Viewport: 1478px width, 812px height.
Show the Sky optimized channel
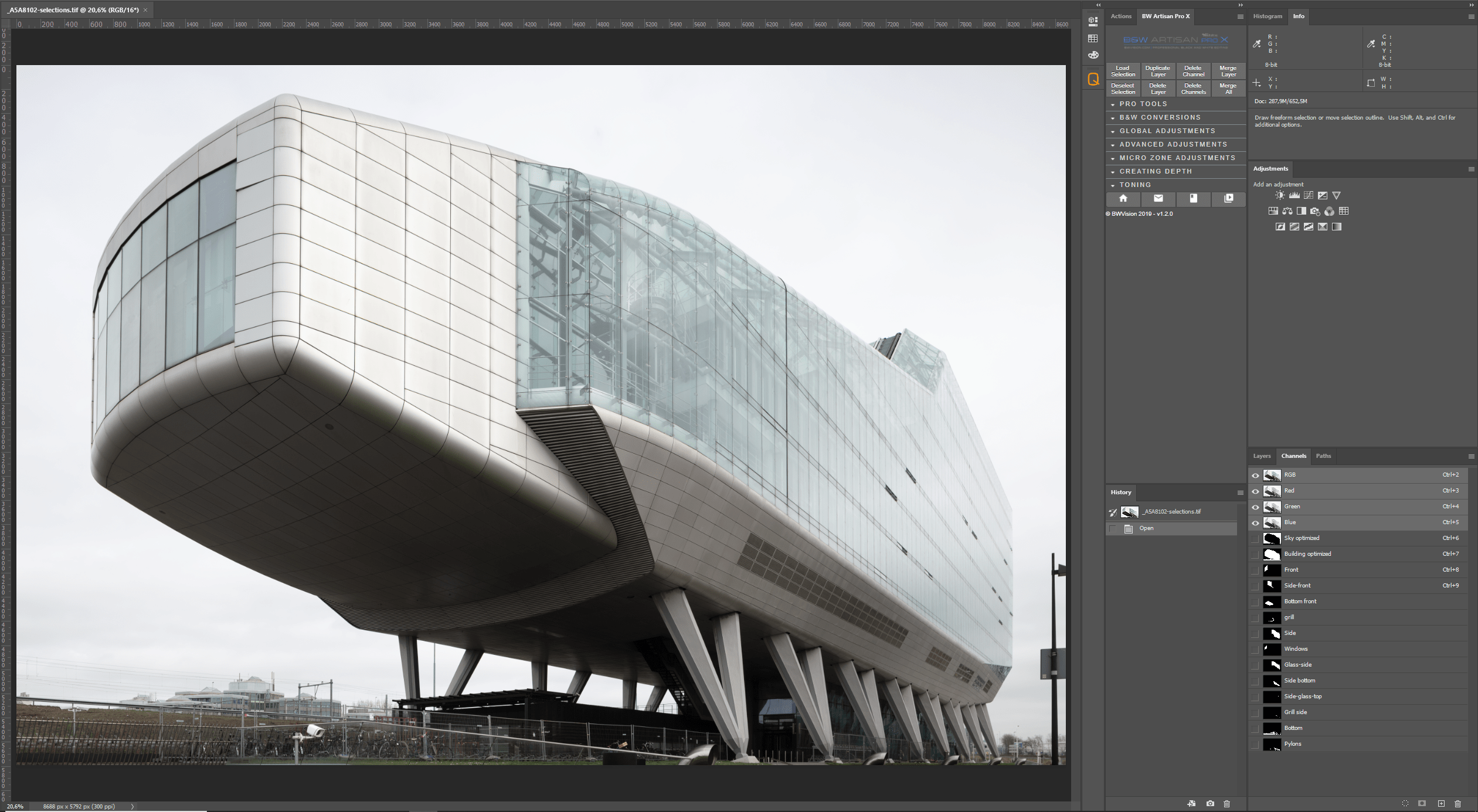[x=1255, y=538]
